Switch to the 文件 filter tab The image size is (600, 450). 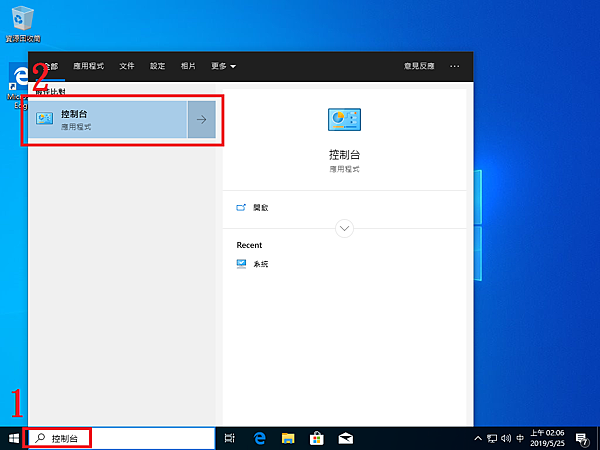pos(127,66)
